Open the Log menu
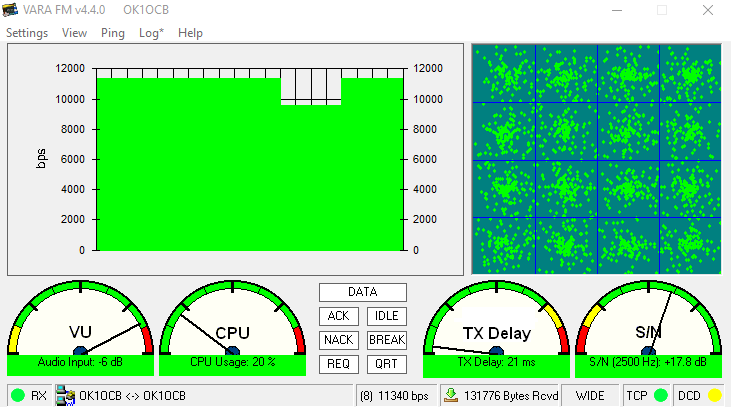The image size is (731, 407). point(152,33)
